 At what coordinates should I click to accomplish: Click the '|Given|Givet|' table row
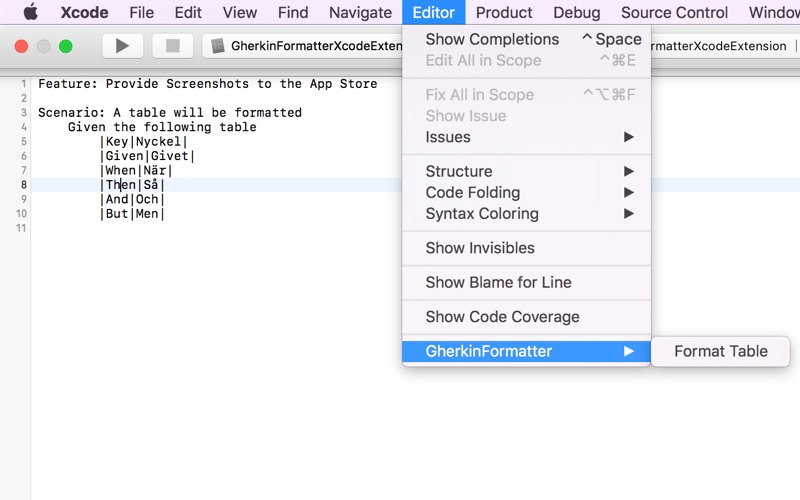pyautogui.click(x=147, y=156)
